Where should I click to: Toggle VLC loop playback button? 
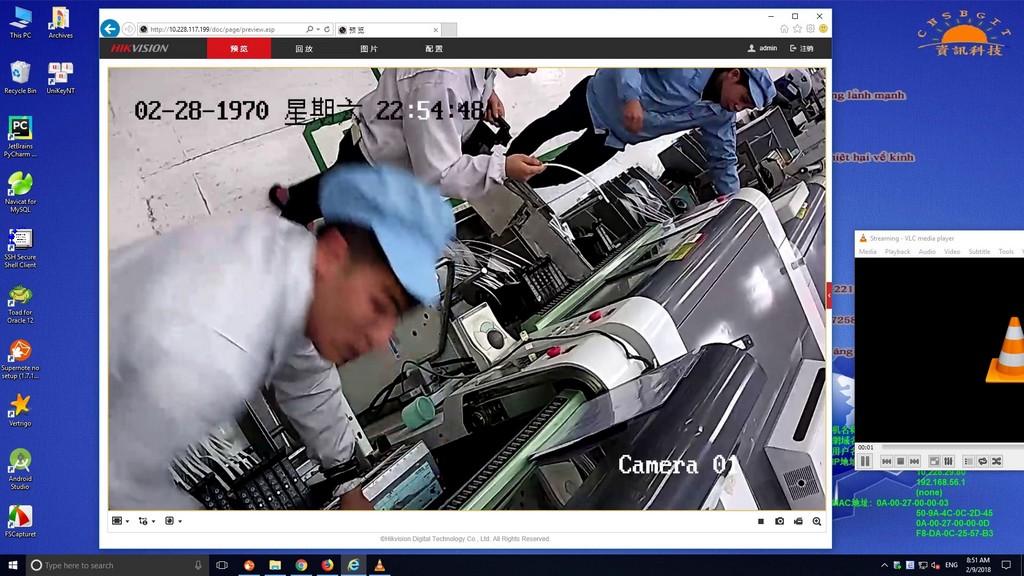[982, 461]
